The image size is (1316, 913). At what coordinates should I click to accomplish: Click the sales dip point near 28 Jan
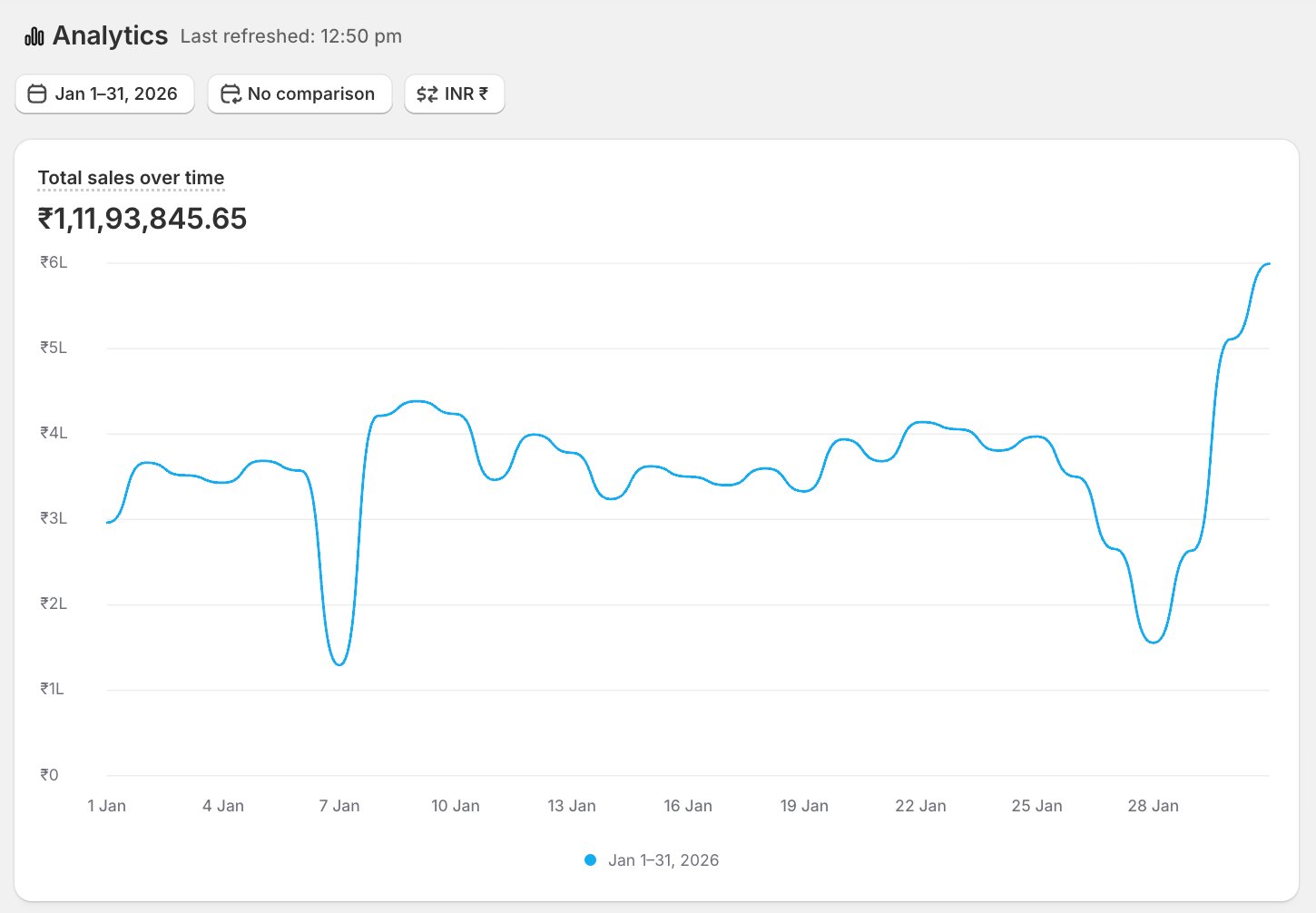click(x=1154, y=643)
